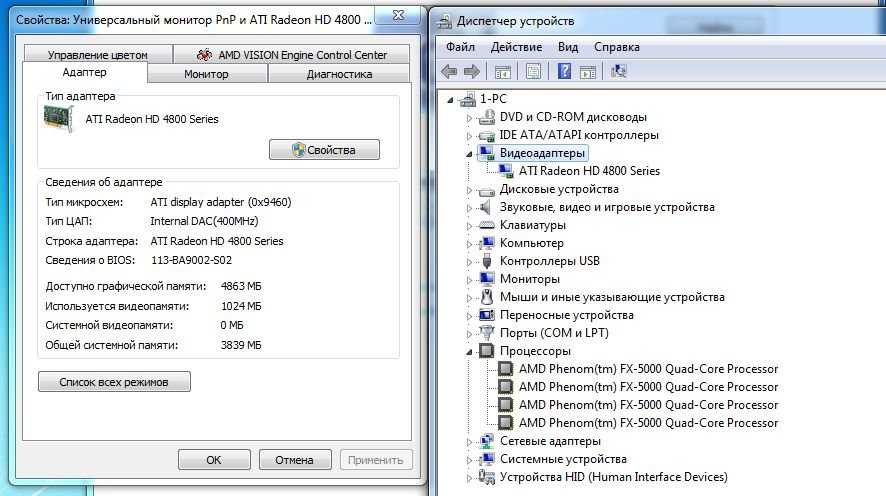This screenshot has height=496, width=886.
Task: Select the Адаптер tab
Action: point(85,72)
